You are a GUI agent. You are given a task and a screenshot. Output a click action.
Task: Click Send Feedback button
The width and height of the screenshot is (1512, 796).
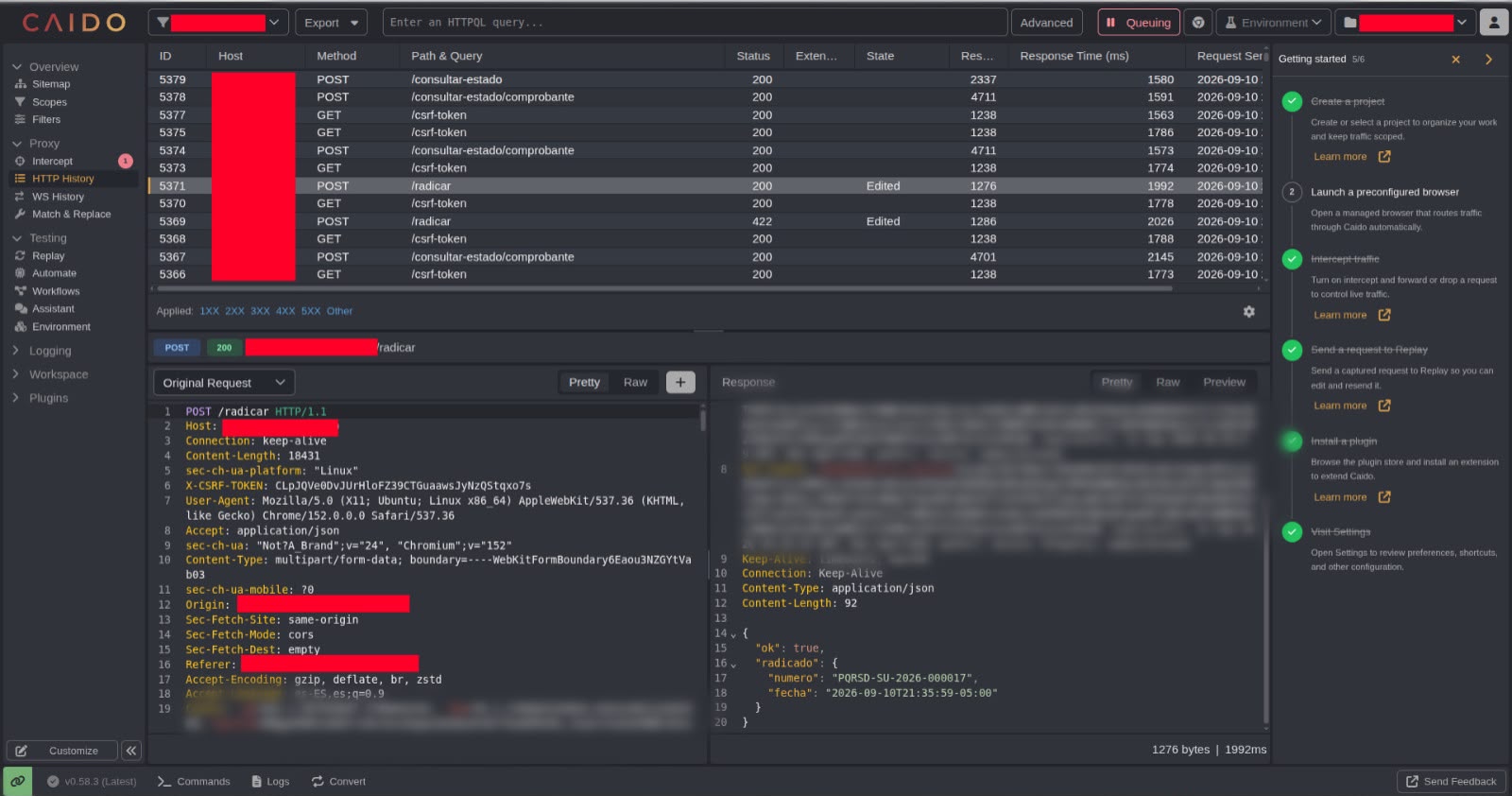1452,782
